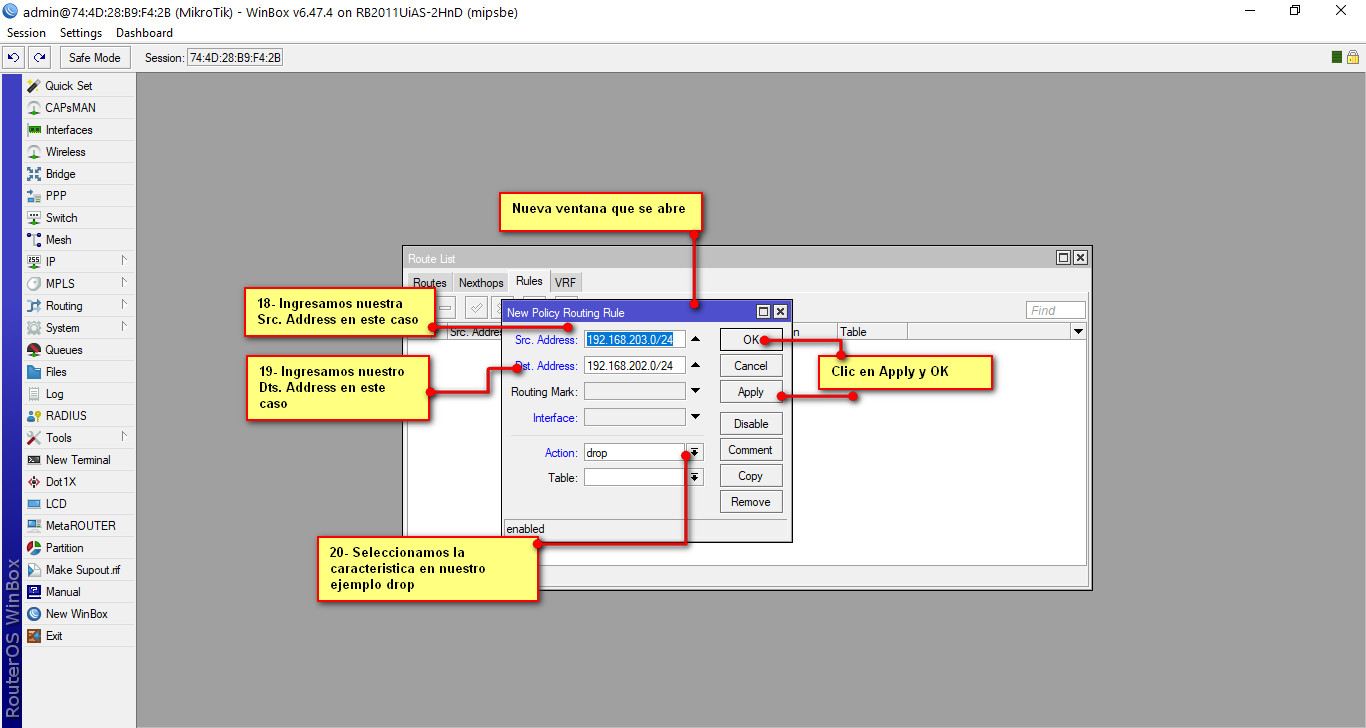Open the Bridge sidebar item
Viewport: 1366px width, 728px height.
pyautogui.click(x=60, y=174)
